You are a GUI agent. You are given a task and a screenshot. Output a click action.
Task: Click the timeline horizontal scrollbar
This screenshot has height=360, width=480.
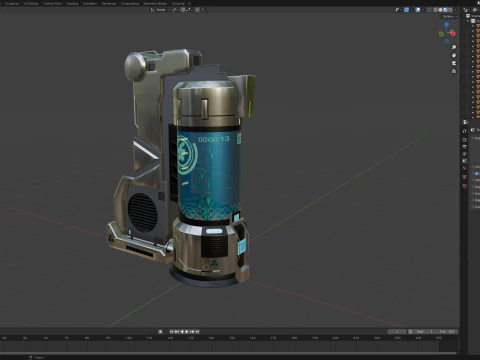[x=228, y=353]
